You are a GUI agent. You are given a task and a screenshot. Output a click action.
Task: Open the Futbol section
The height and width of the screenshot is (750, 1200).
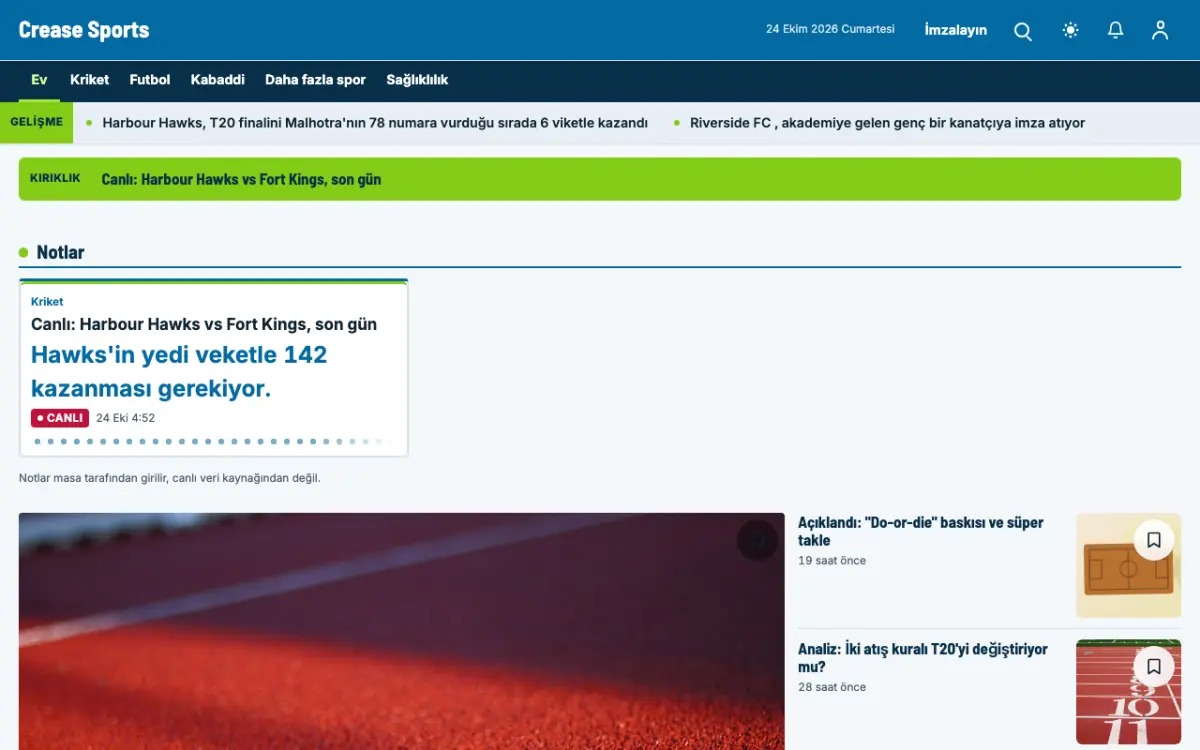(150, 80)
